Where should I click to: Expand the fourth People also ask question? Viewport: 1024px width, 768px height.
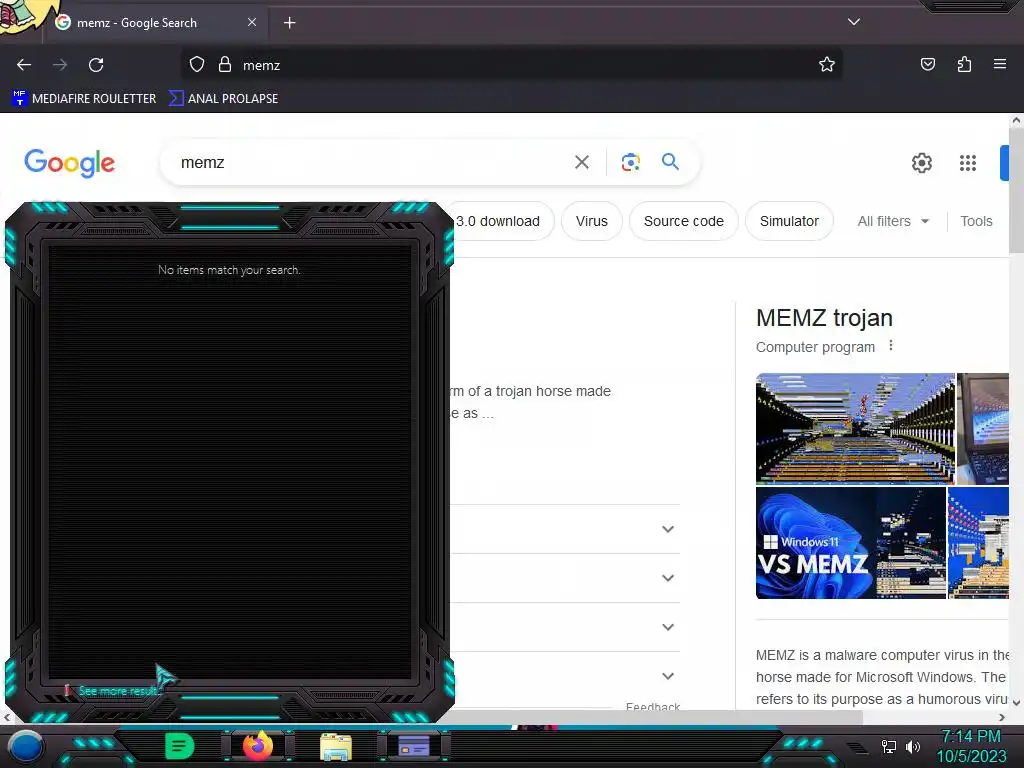click(x=667, y=676)
